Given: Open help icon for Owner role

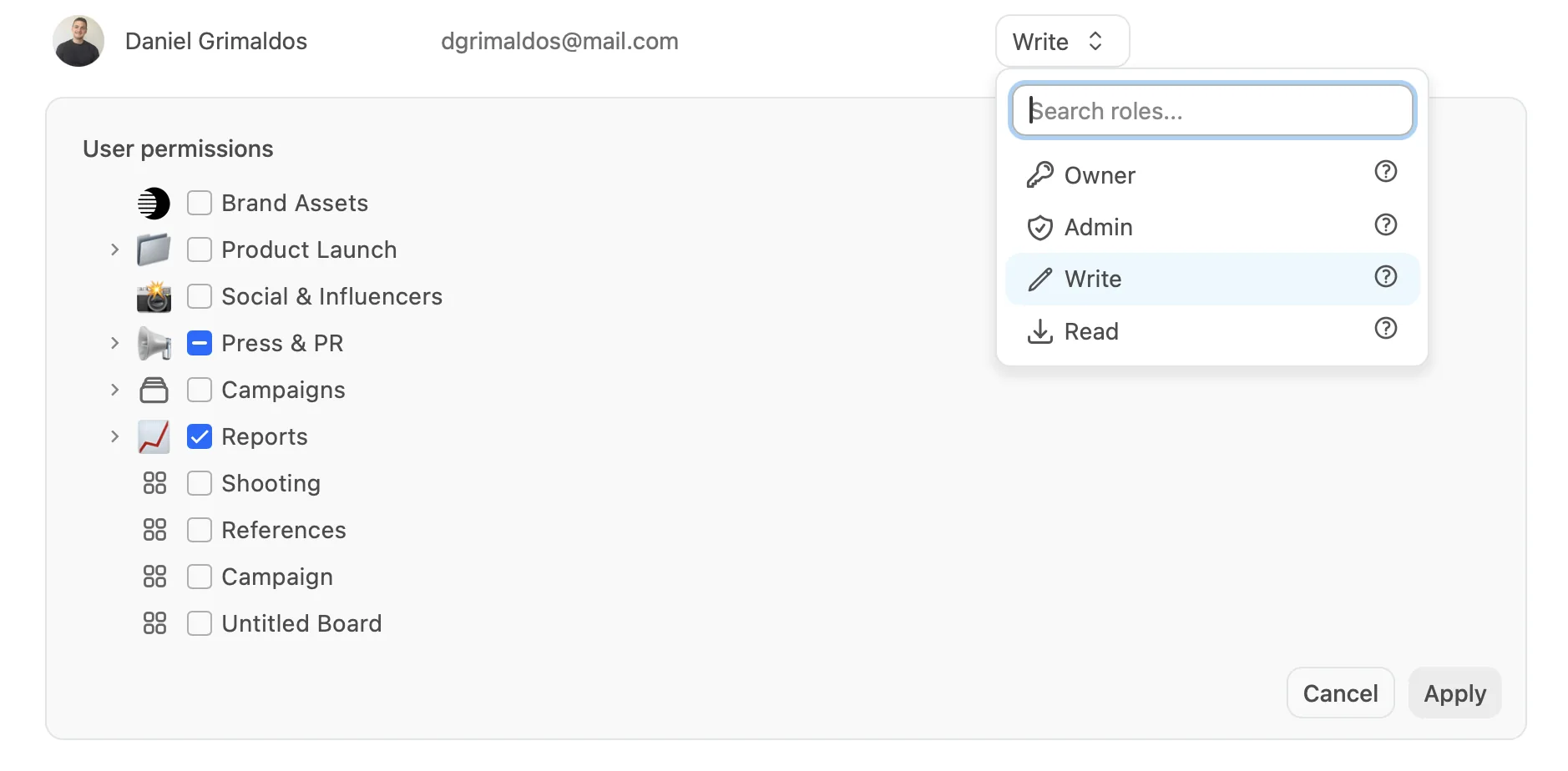Looking at the screenshot, I should [x=1386, y=171].
